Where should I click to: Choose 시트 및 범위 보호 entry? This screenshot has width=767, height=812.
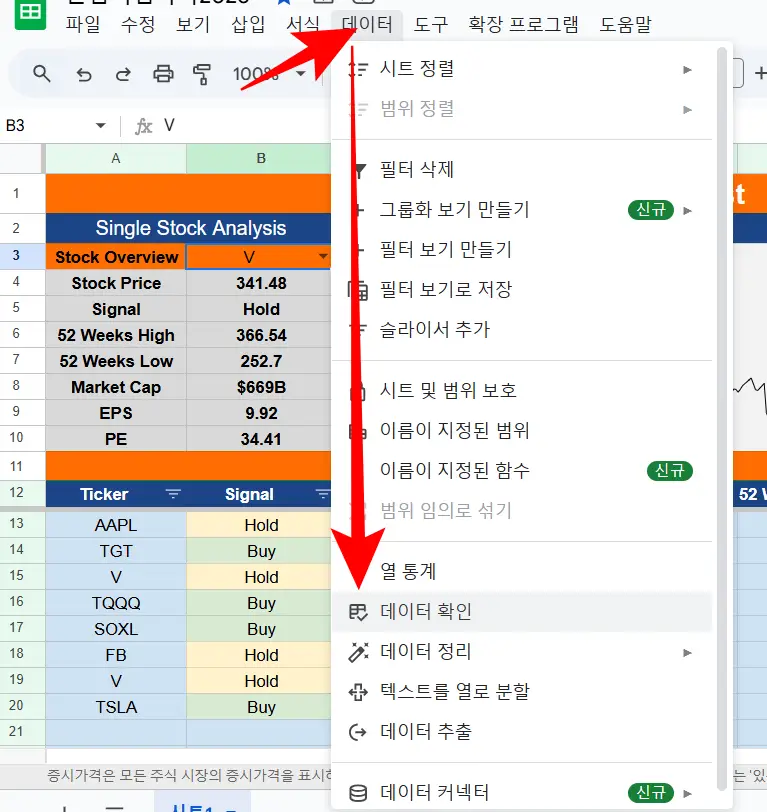point(522,390)
